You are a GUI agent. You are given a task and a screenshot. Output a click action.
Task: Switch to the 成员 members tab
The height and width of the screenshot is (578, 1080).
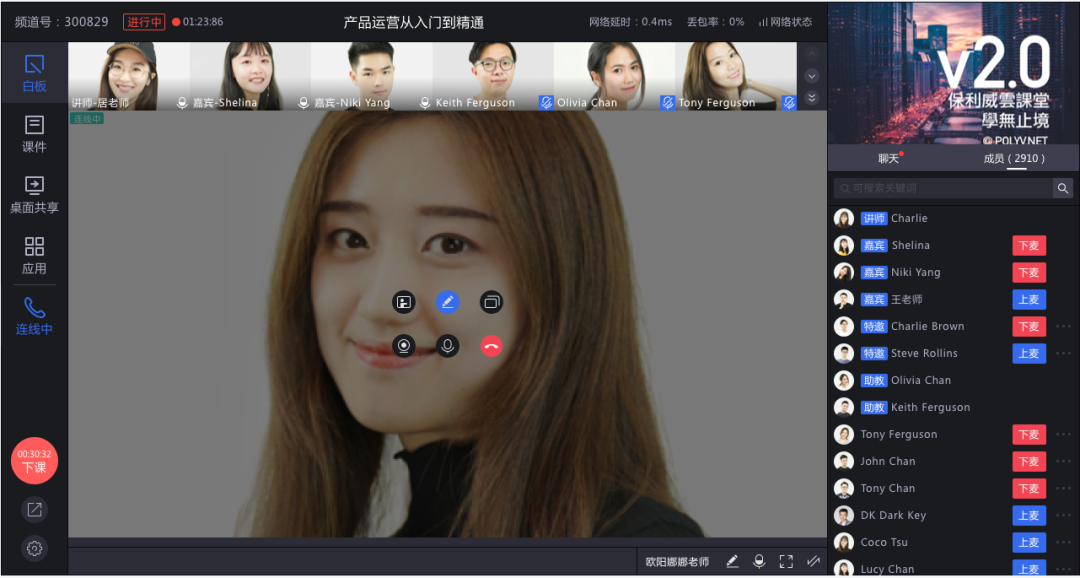(x=1014, y=158)
